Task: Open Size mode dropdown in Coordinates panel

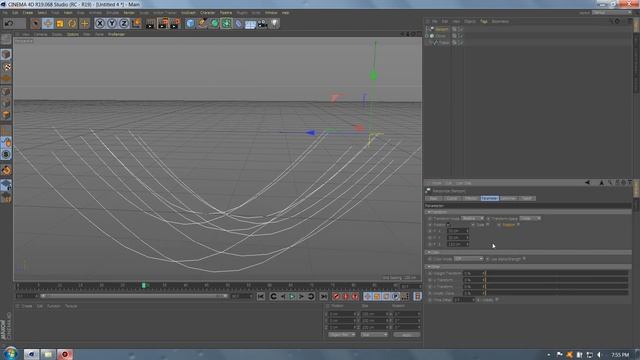Action: tap(374, 335)
